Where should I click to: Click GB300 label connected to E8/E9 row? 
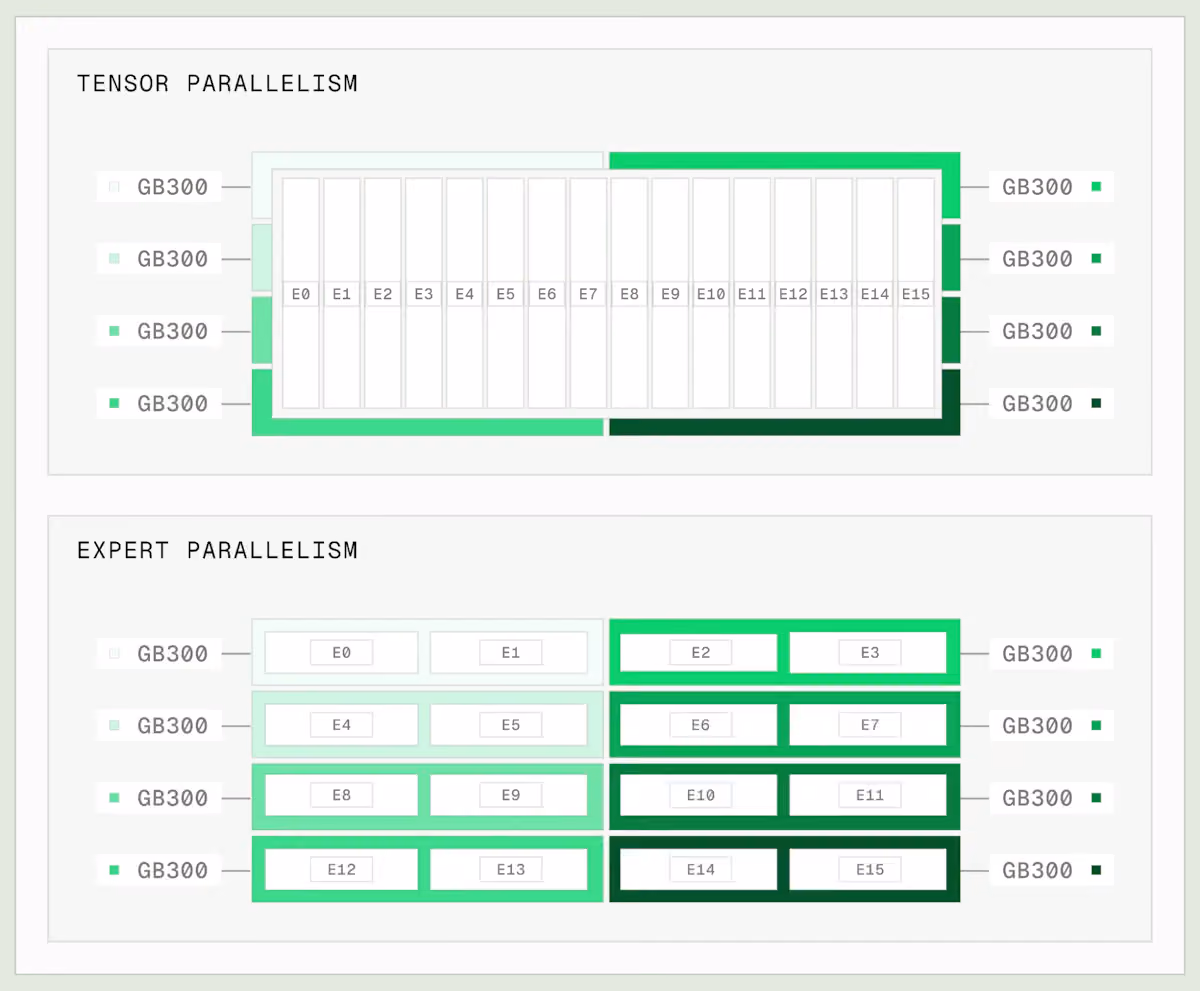pos(173,798)
